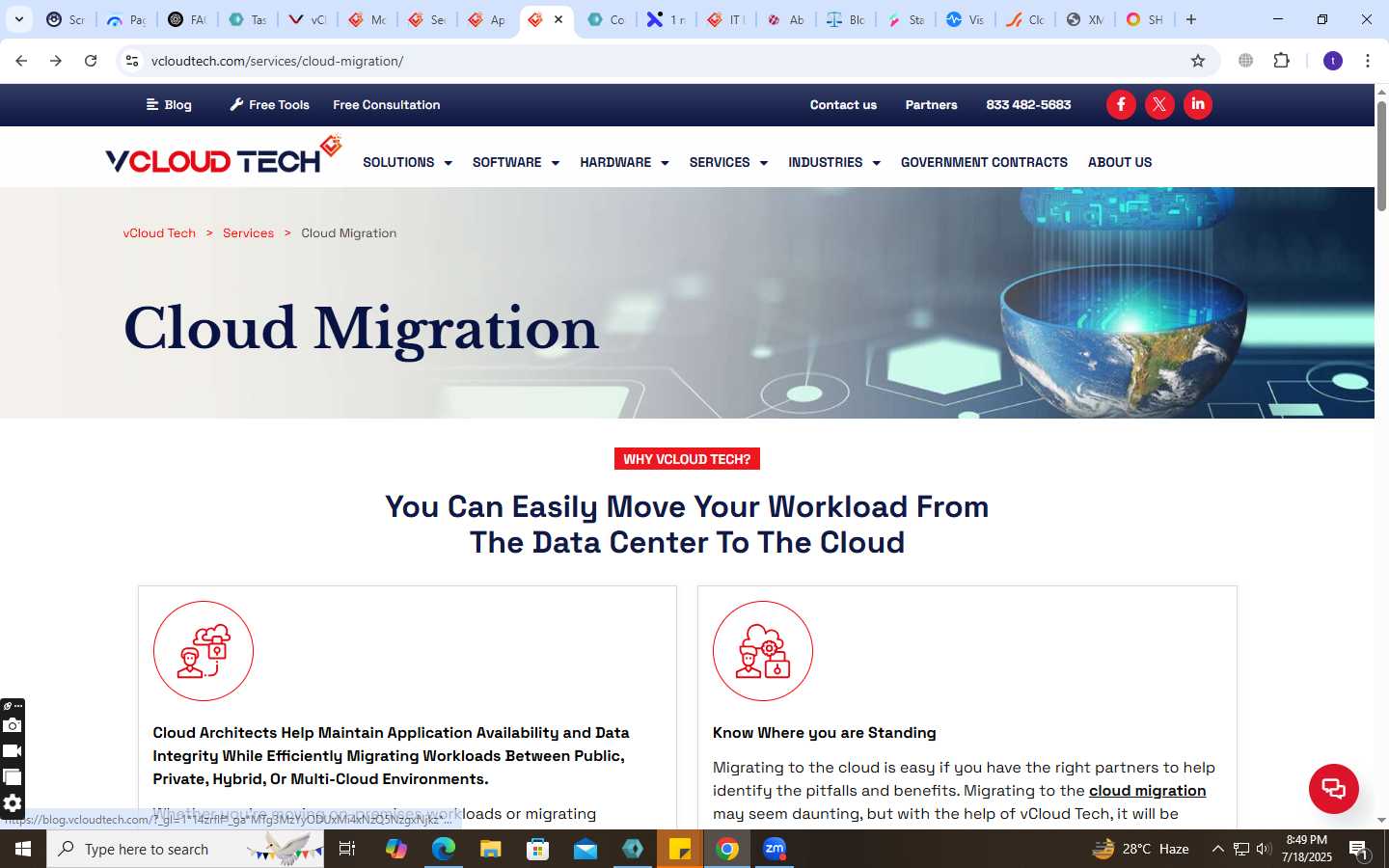The height and width of the screenshot is (868, 1389).
Task: Reload the page
Action: point(91,61)
